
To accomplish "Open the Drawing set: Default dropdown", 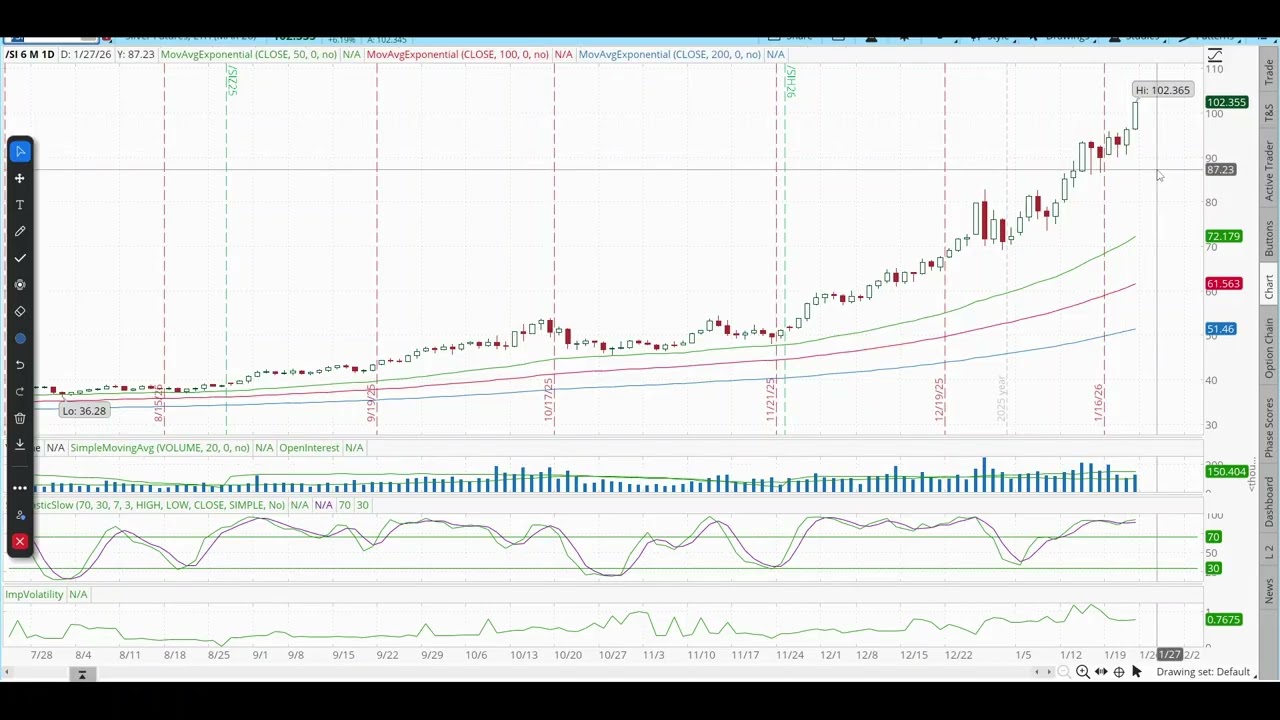I will 1208,672.
